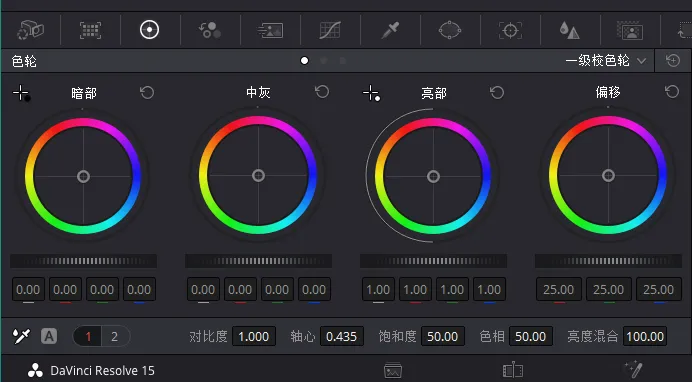Click the 中灰 master jog wheel
692x382 pixels.
258,261
